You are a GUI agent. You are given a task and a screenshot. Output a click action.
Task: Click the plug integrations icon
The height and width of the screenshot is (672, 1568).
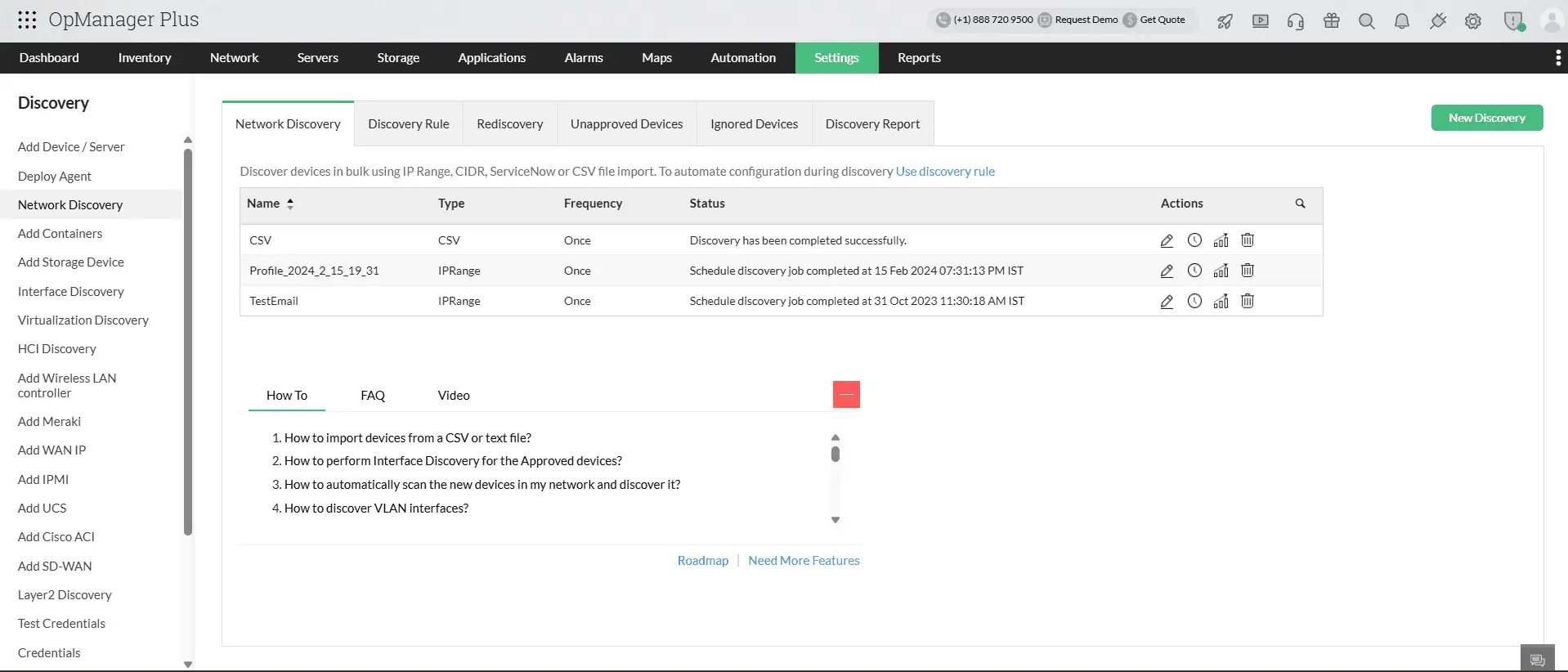(1438, 21)
